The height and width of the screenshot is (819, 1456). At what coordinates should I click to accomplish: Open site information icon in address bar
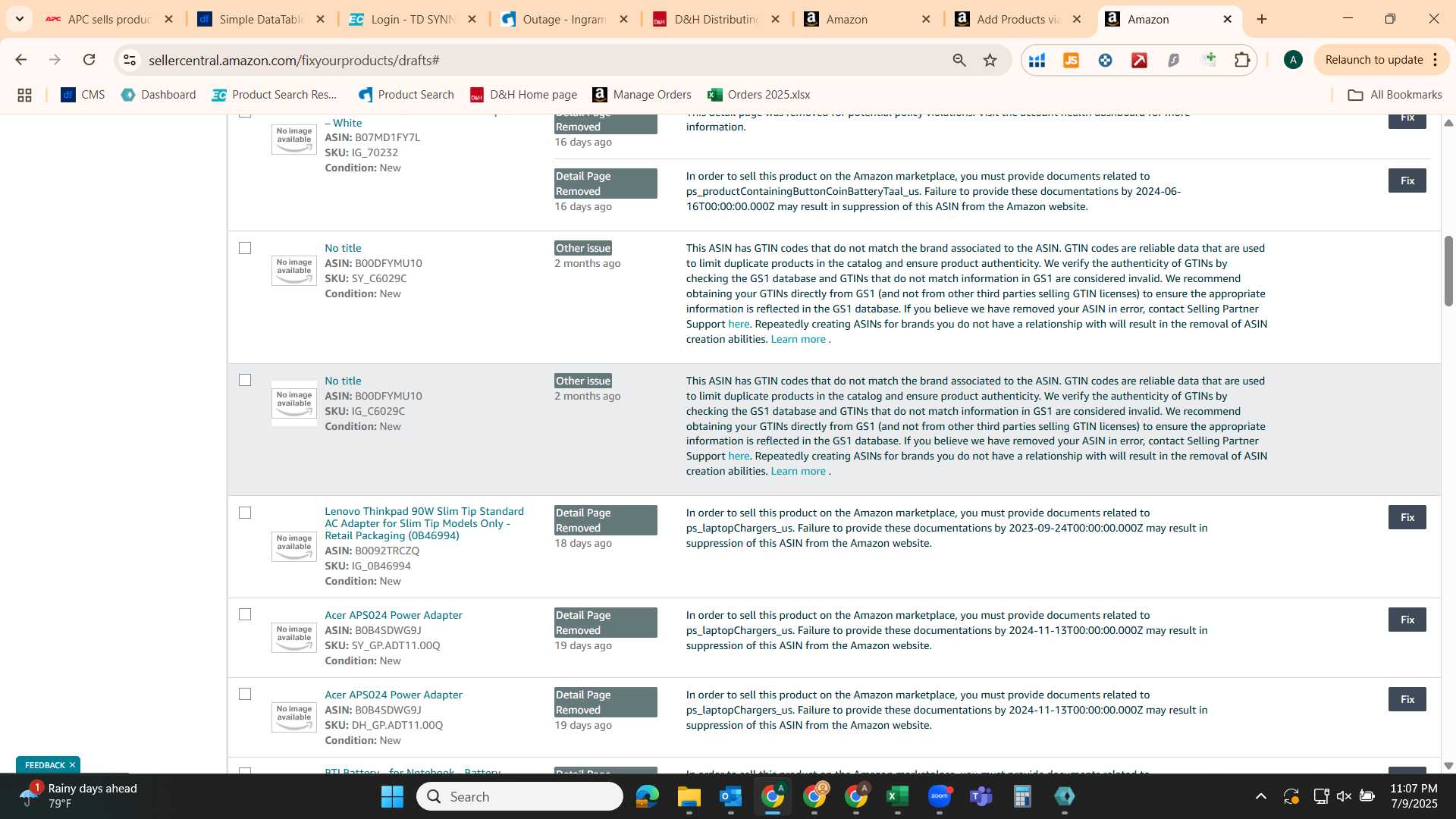(x=130, y=60)
